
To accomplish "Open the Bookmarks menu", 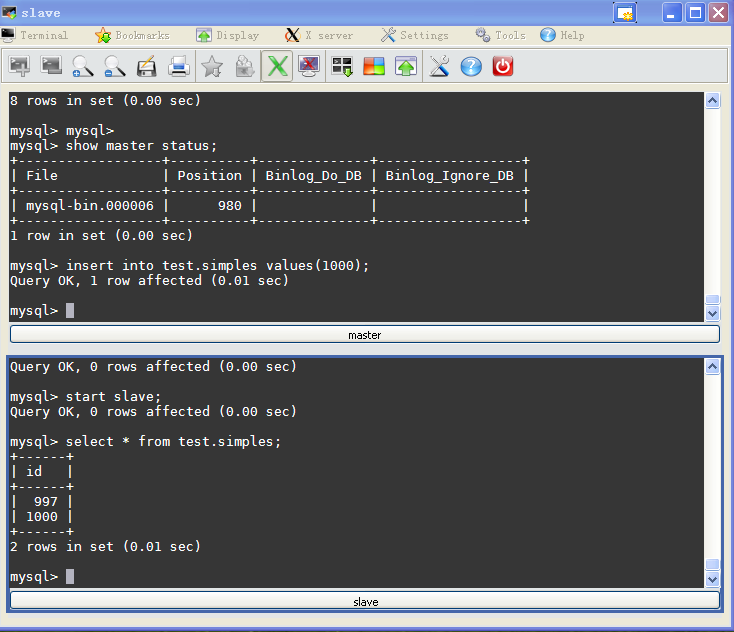I will coord(132,35).
